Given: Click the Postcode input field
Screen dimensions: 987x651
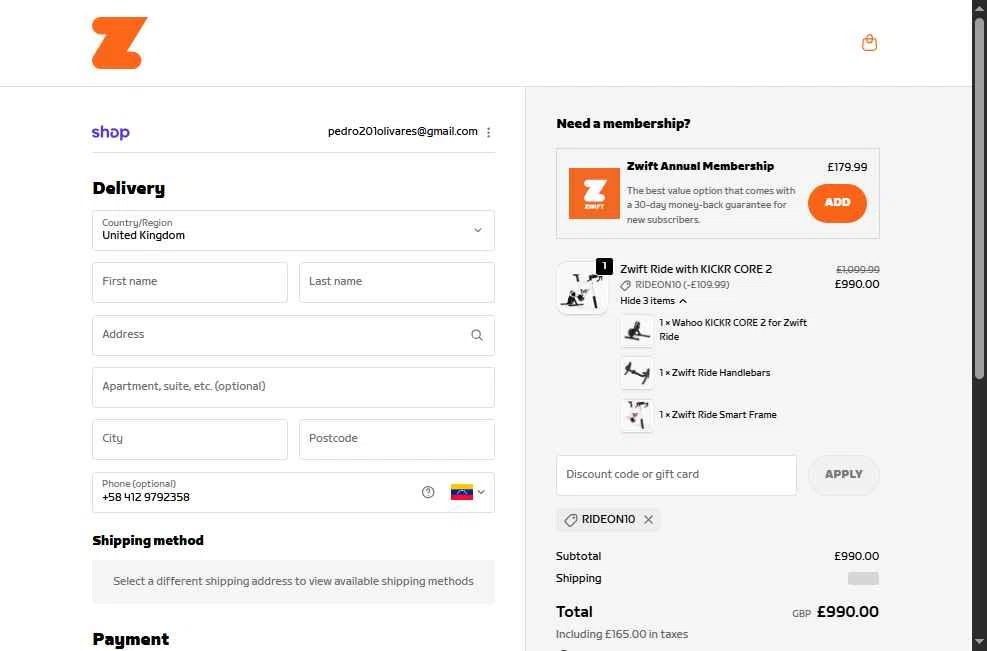Looking at the screenshot, I should click(x=396, y=439).
